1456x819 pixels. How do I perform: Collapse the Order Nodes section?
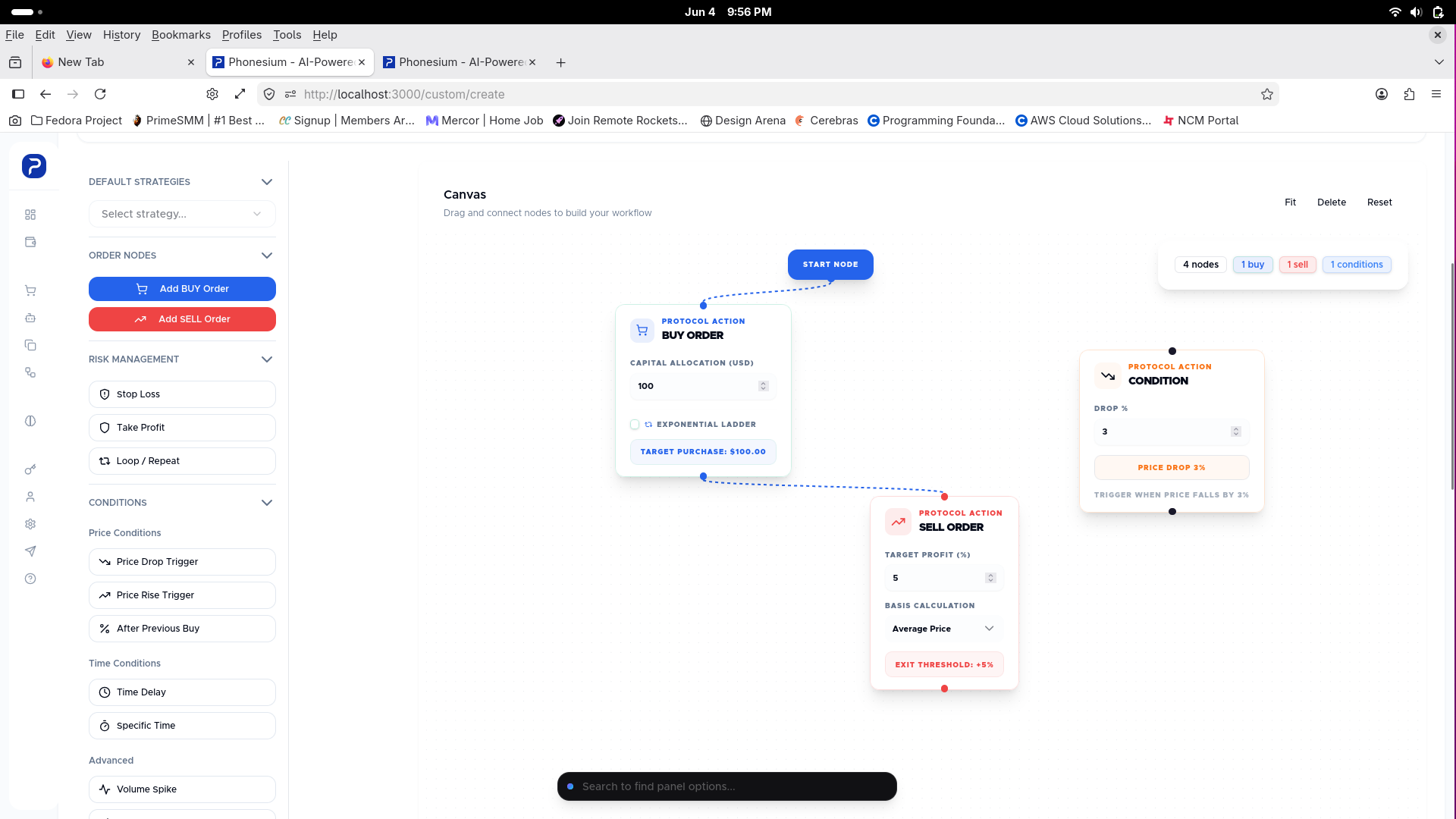tap(266, 256)
